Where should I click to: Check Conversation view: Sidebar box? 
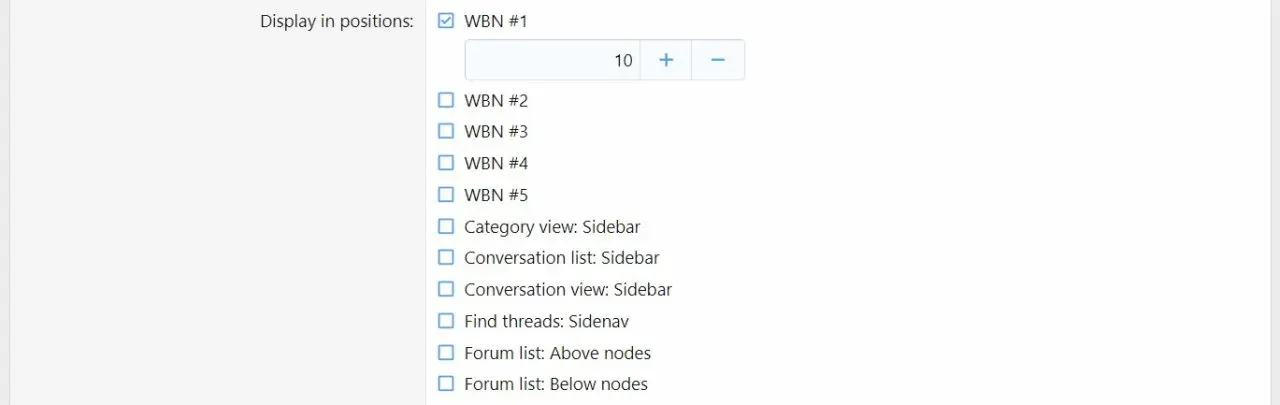click(x=446, y=289)
